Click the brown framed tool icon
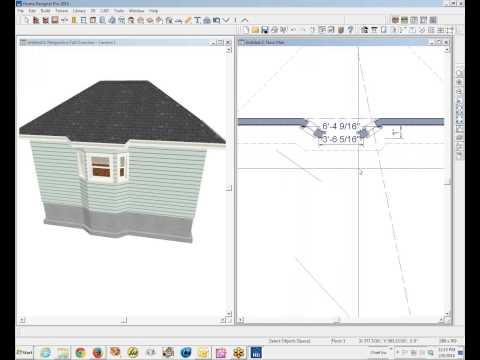Screen dimensions: 480x360 tap(55, 20)
